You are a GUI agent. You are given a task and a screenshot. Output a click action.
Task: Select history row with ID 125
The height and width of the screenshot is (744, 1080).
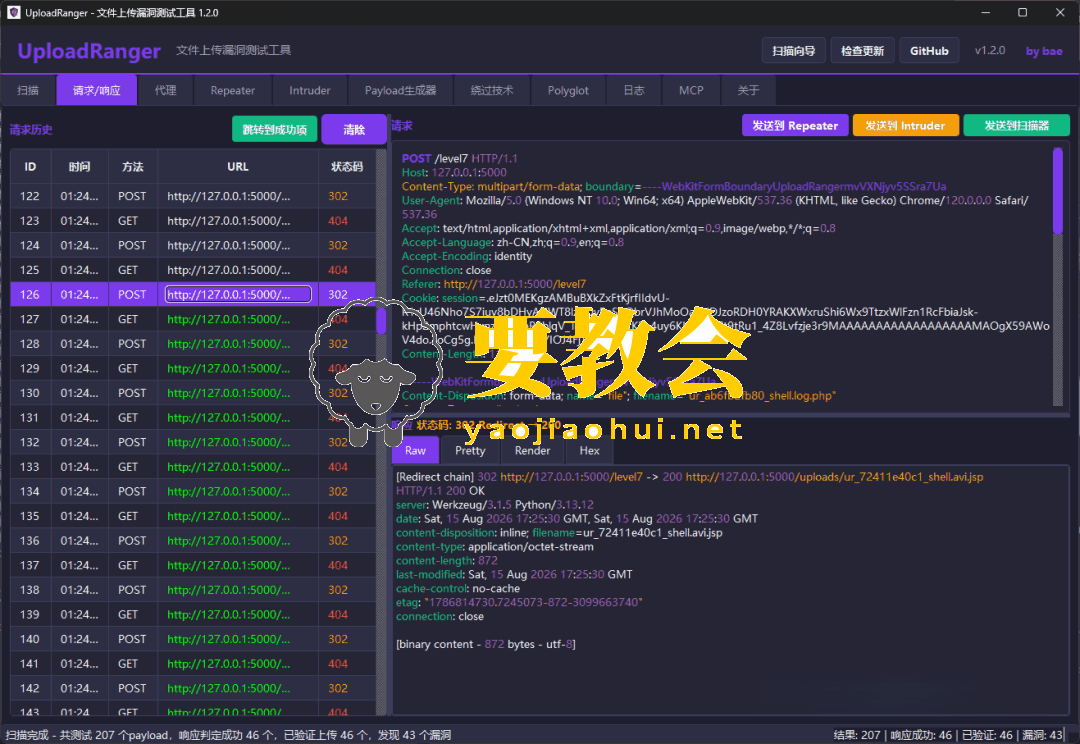[193, 270]
